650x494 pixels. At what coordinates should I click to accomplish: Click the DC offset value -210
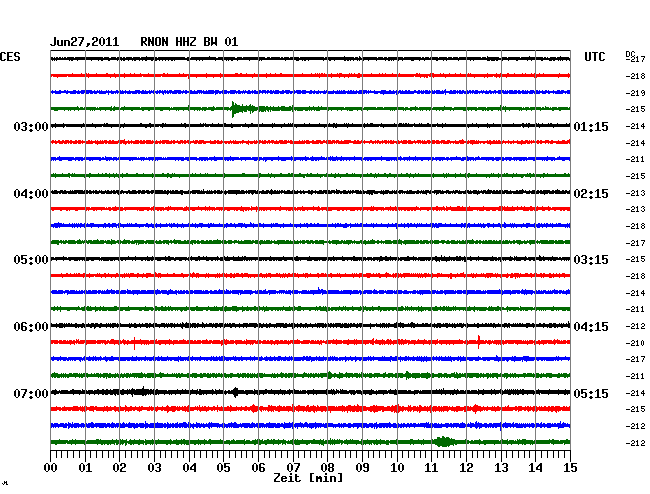point(635,343)
